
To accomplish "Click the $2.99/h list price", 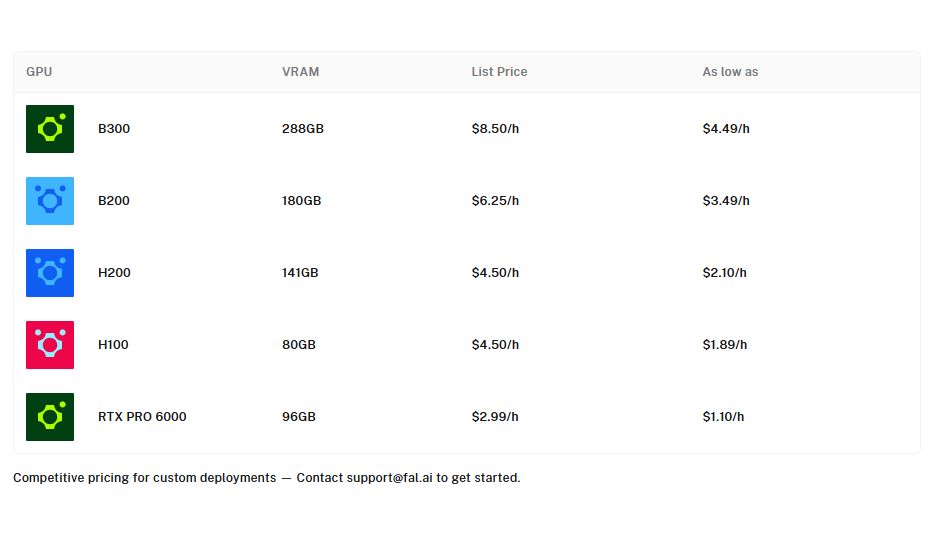I will pos(495,417).
